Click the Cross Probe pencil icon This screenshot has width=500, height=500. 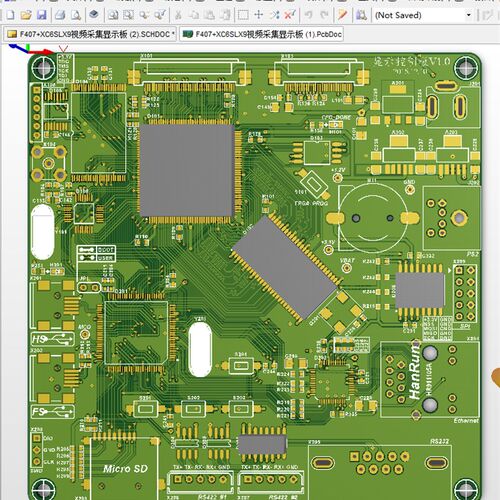(x=342, y=15)
